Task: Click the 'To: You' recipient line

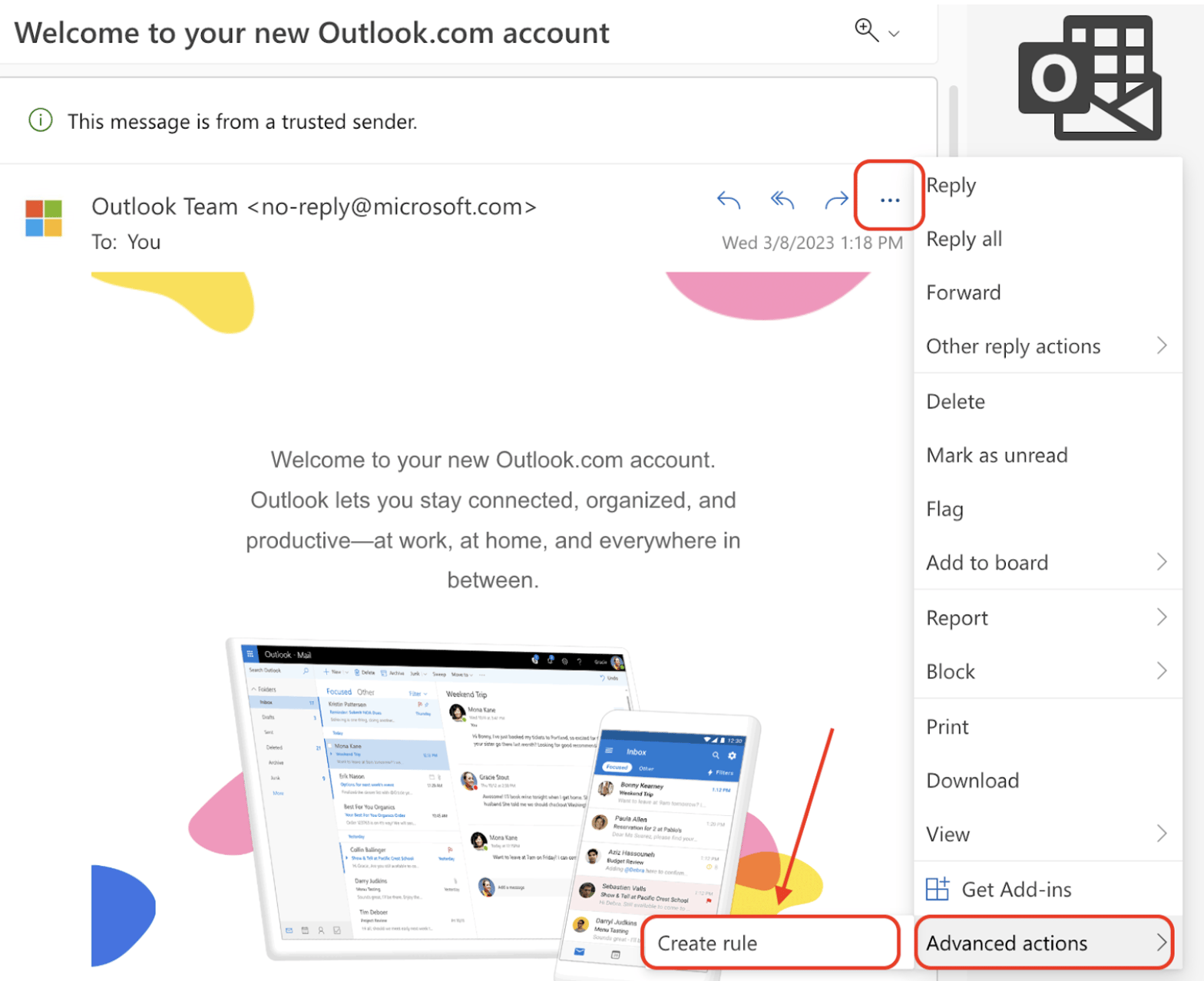Action: click(x=126, y=243)
